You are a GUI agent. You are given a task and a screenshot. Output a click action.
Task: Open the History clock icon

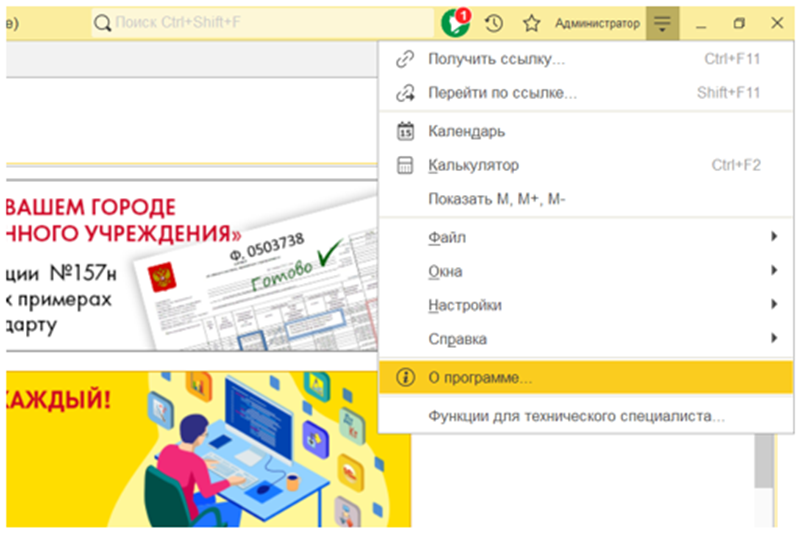pyautogui.click(x=494, y=22)
